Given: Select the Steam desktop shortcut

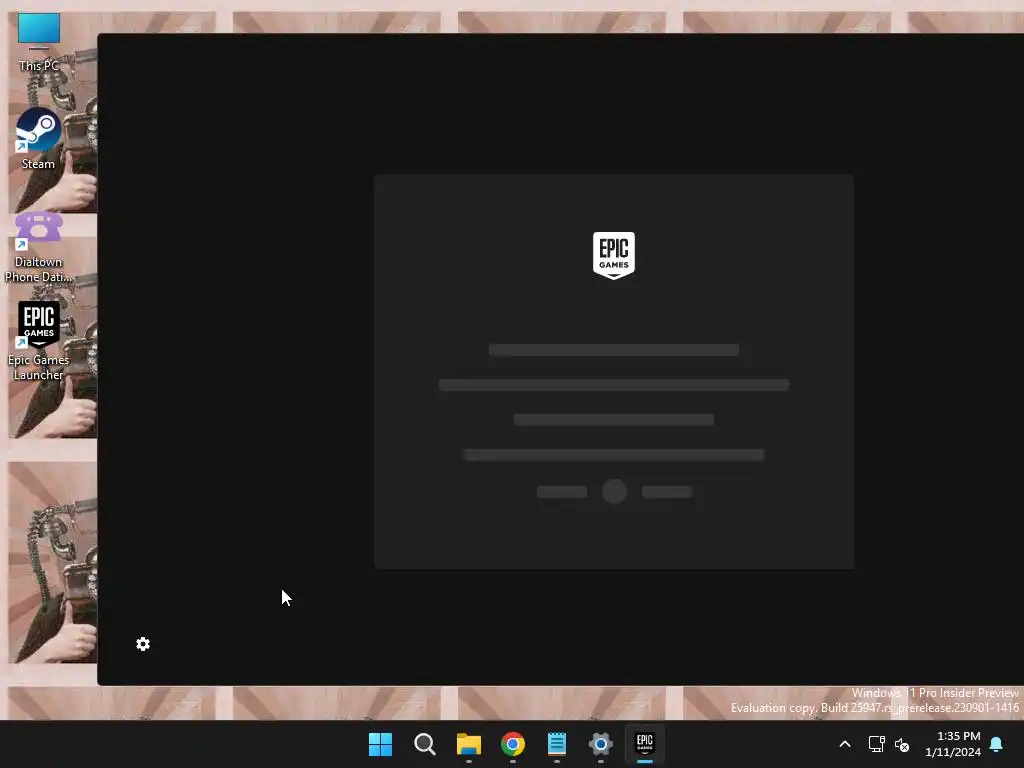Looking at the screenshot, I should pos(39,139).
